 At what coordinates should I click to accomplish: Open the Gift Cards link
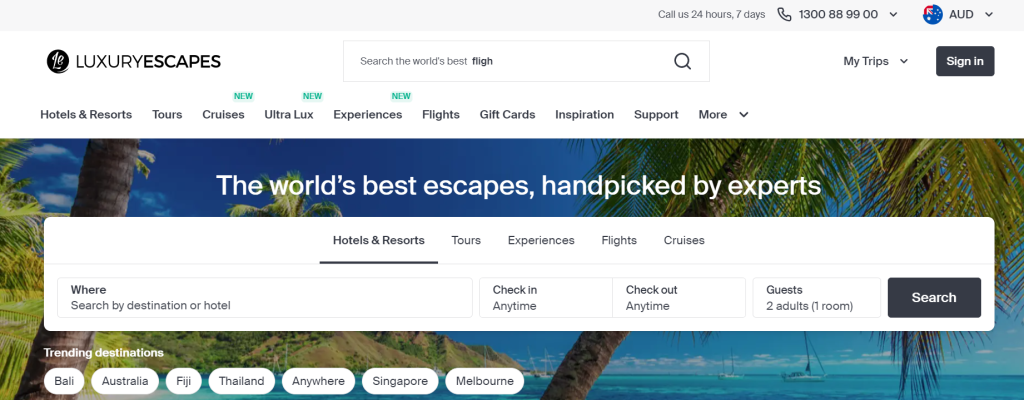[x=507, y=114]
